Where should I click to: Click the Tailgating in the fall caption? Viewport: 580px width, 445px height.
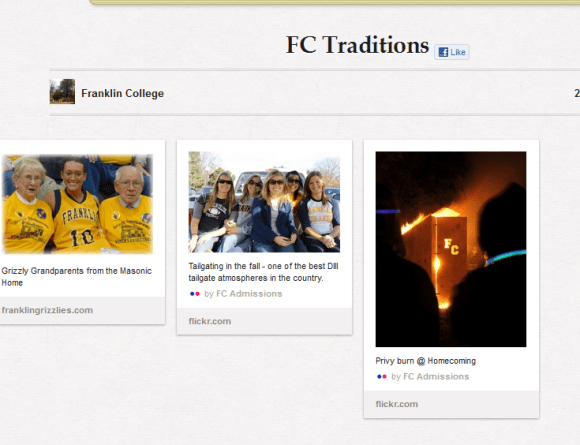[x=263, y=272]
